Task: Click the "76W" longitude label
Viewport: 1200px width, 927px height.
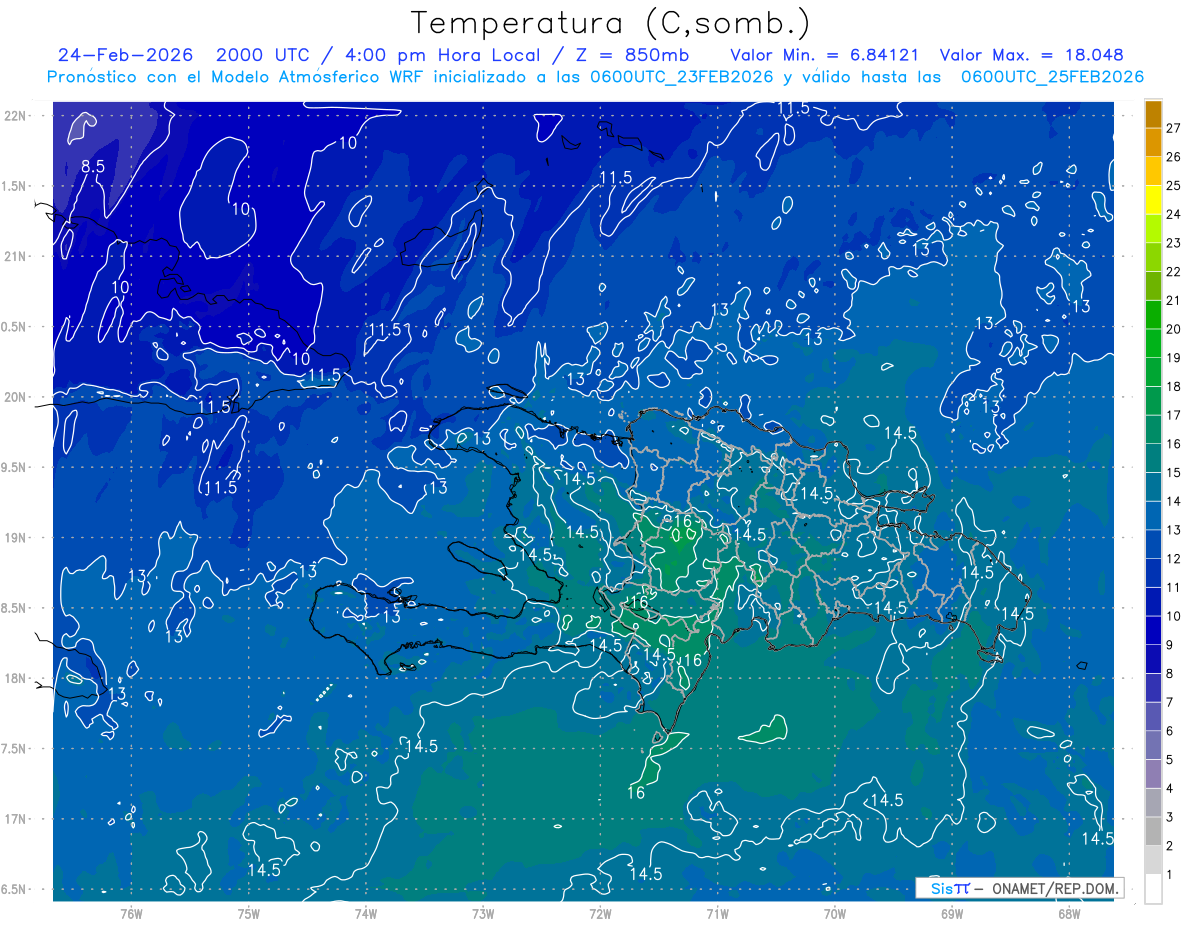Action: [131, 913]
